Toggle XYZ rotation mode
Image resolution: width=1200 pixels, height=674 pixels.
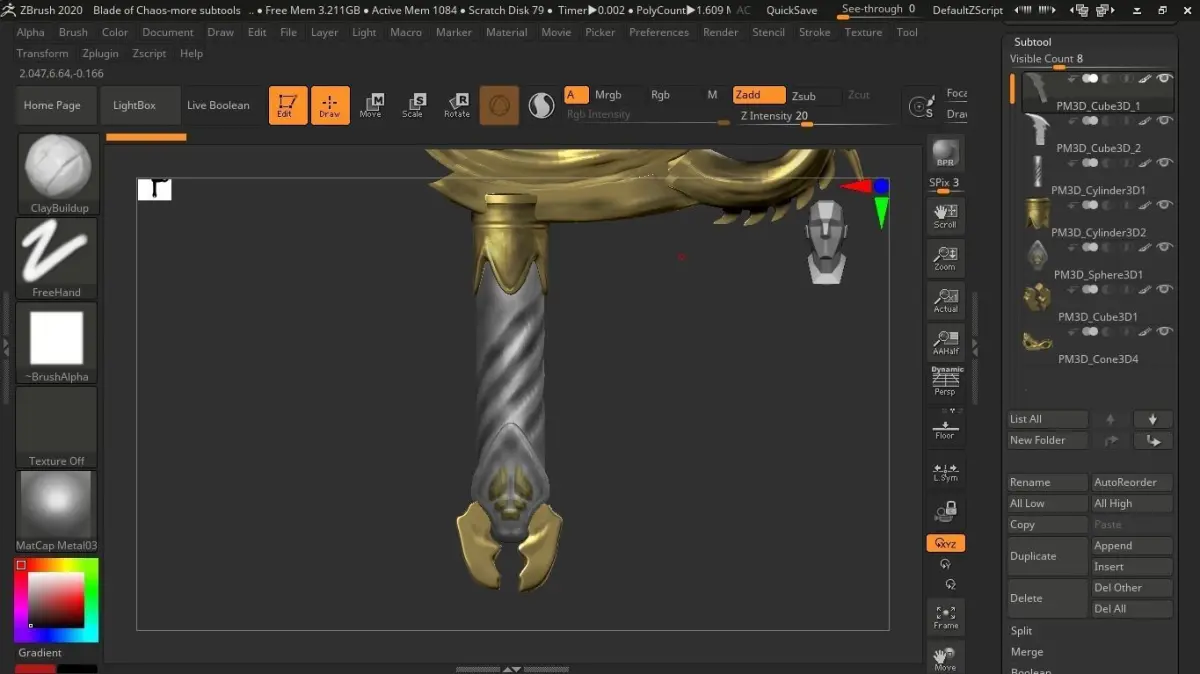(x=945, y=543)
